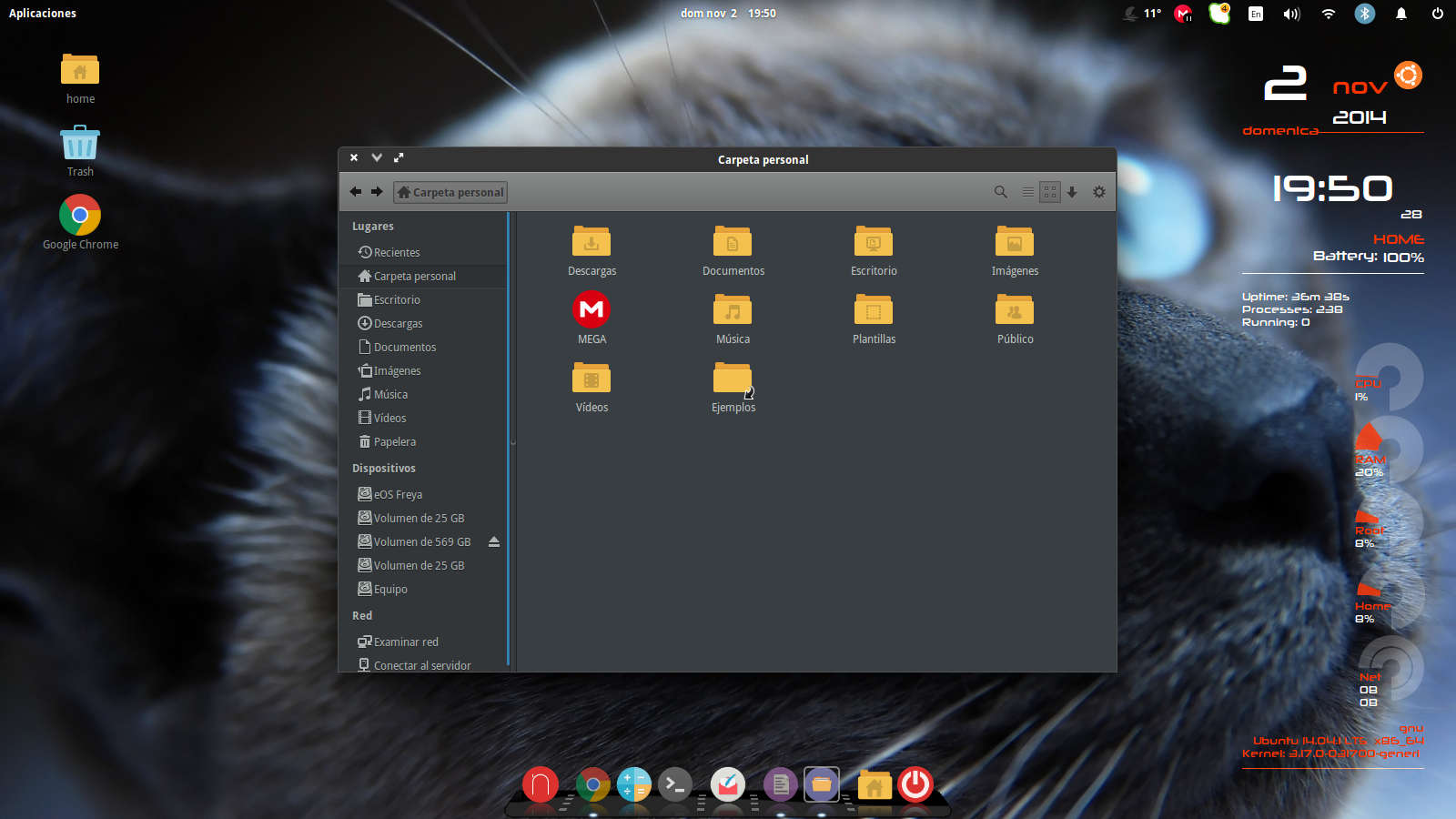Click the down-arrow dropdown in the toolbar
Image resolution: width=1456 pixels, height=819 pixels.
(x=1072, y=192)
